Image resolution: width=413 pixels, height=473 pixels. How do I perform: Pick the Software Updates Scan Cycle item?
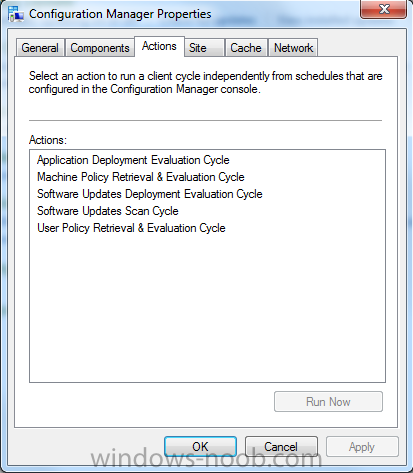click(x=108, y=211)
